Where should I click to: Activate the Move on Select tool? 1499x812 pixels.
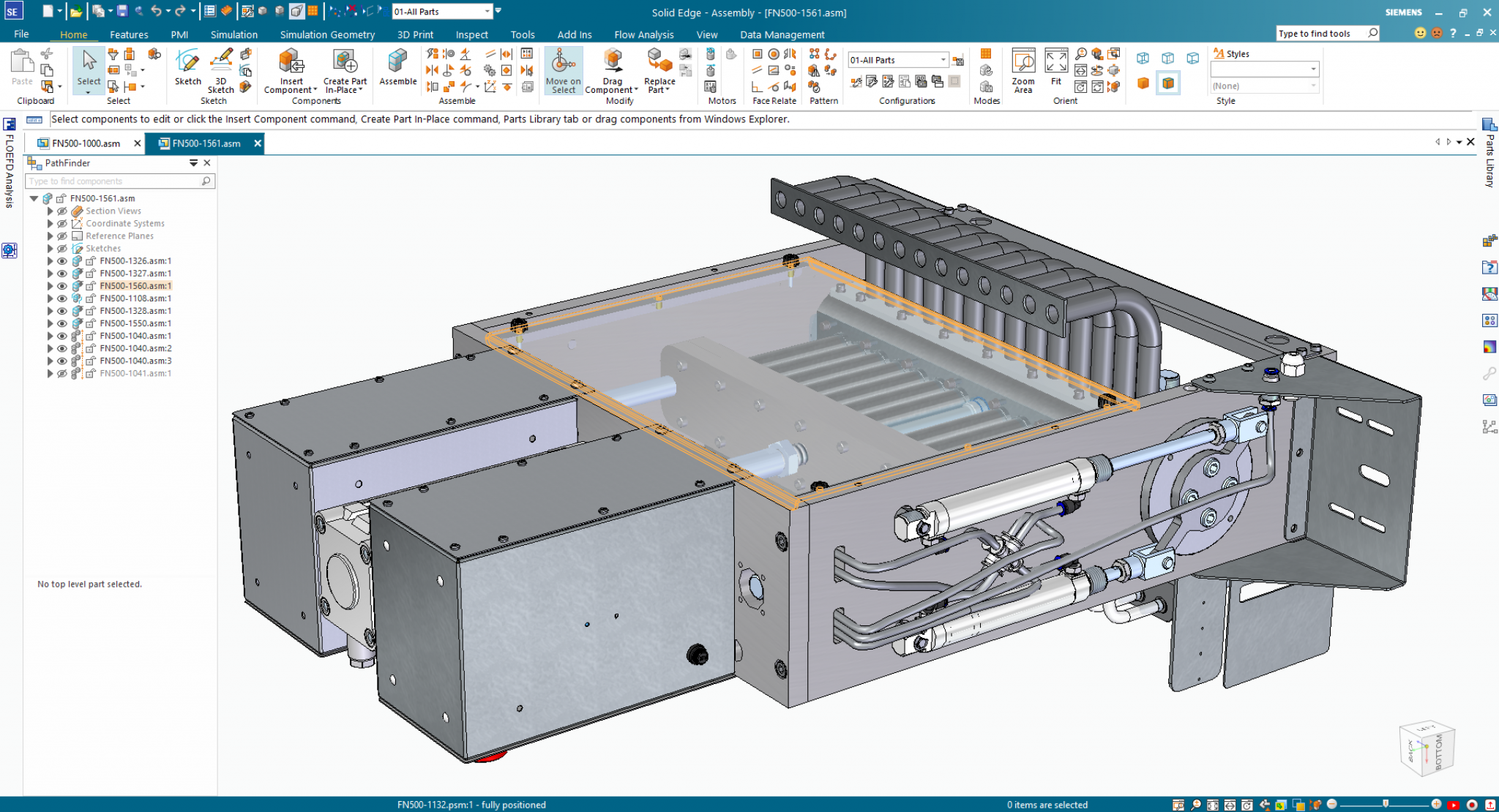562,69
